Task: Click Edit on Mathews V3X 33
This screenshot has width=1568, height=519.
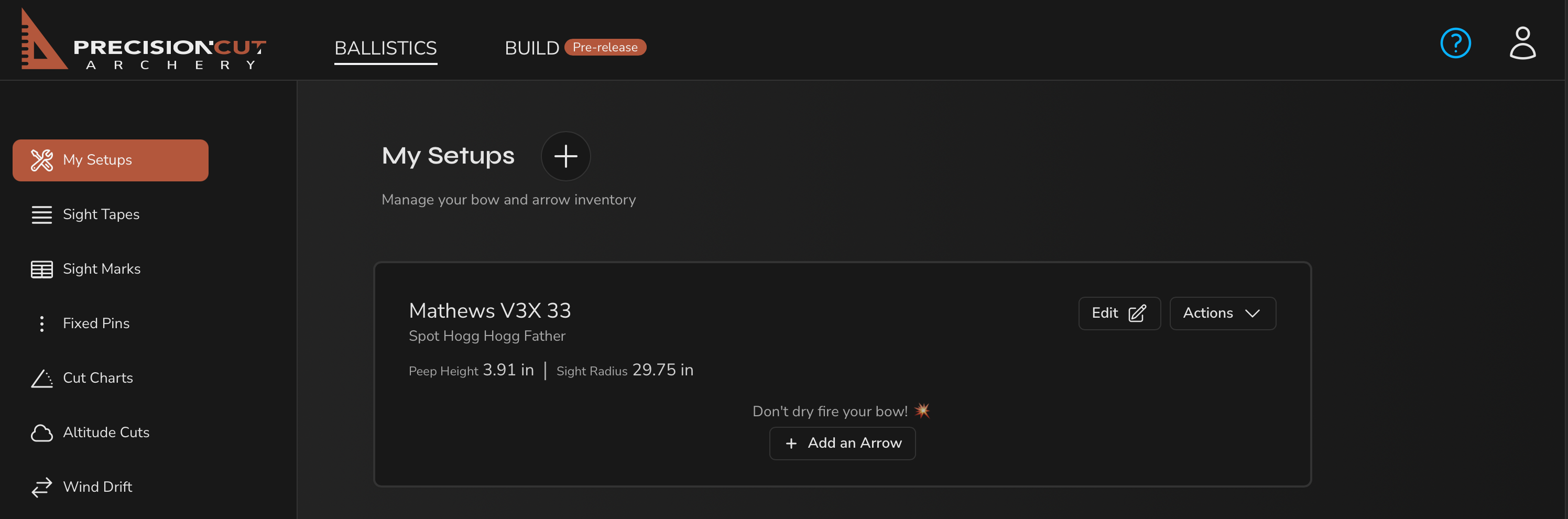Action: (1119, 313)
